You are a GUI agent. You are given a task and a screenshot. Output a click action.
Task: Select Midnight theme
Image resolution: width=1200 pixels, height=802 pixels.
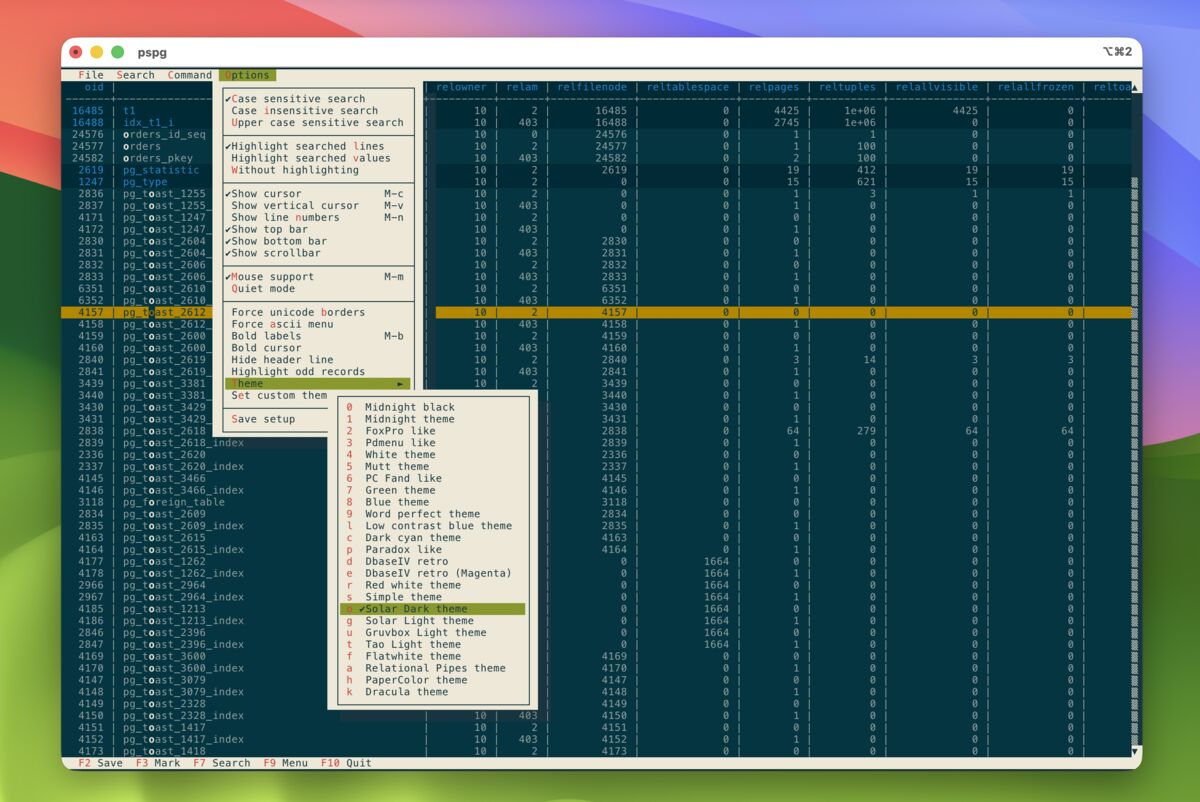432,419
